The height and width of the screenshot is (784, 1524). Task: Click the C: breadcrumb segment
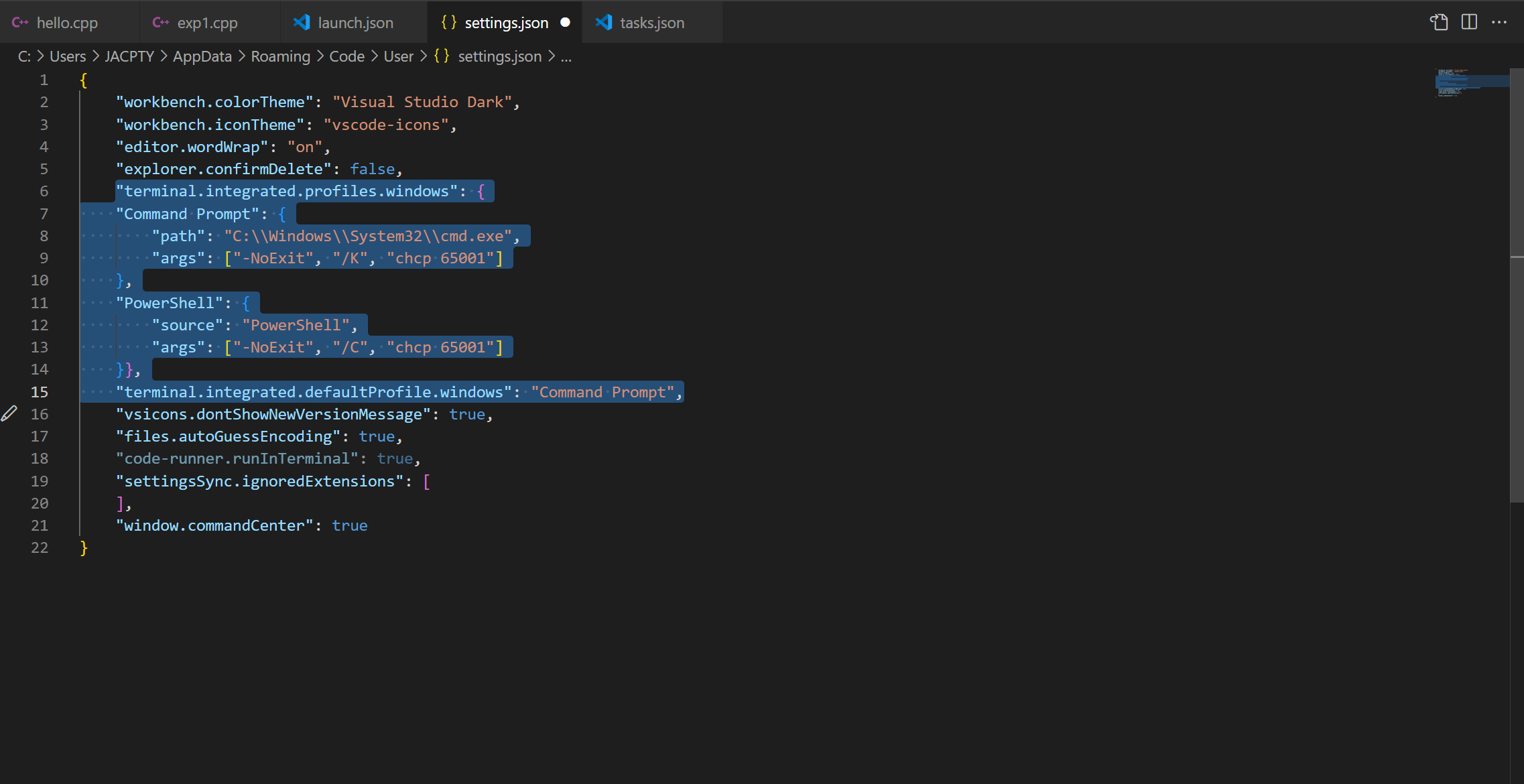[24, 56]
